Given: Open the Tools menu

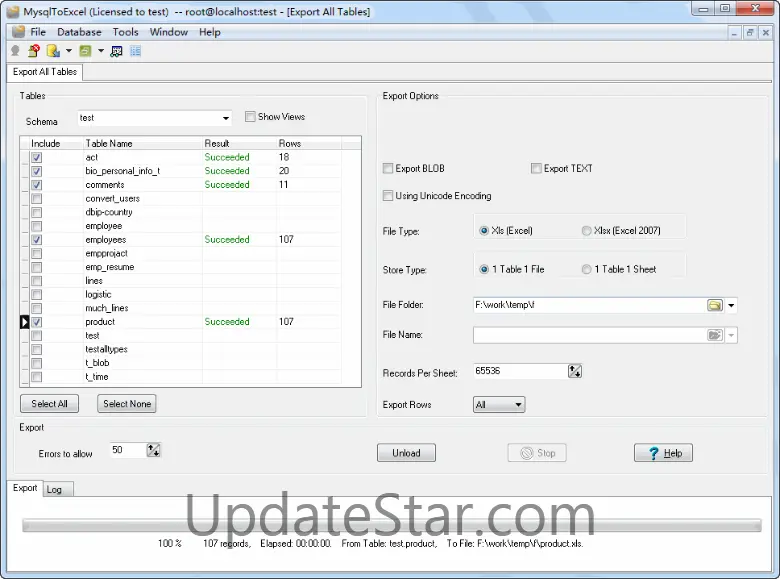Looking at the screenshot, I should pyautogui.click(x=125, y=32).
